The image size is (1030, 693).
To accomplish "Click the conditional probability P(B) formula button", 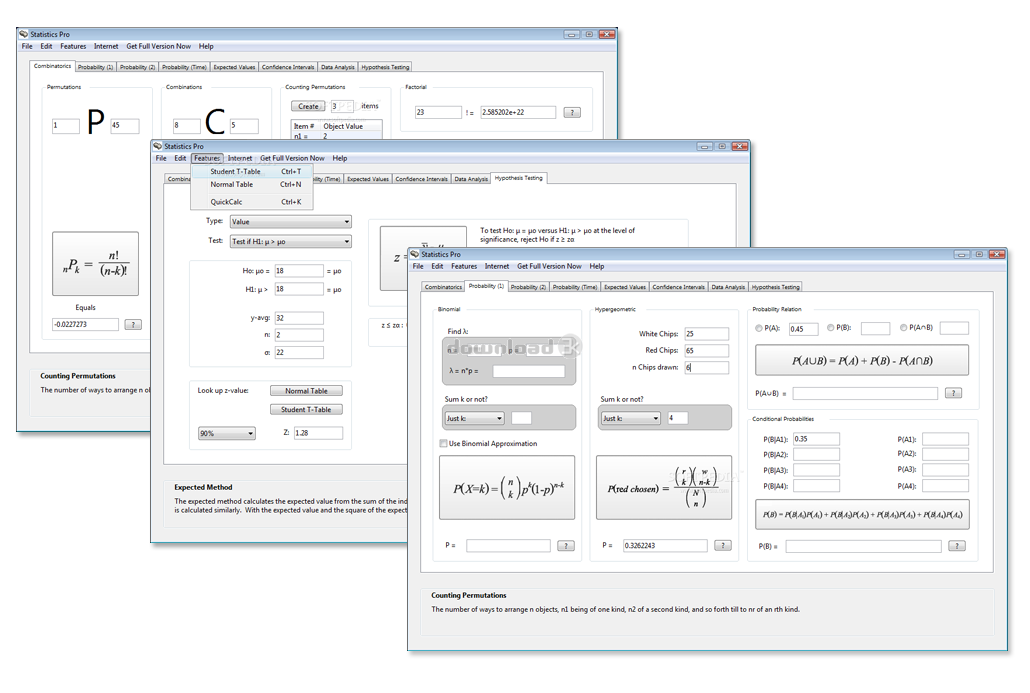I will [x=861, y=514].
